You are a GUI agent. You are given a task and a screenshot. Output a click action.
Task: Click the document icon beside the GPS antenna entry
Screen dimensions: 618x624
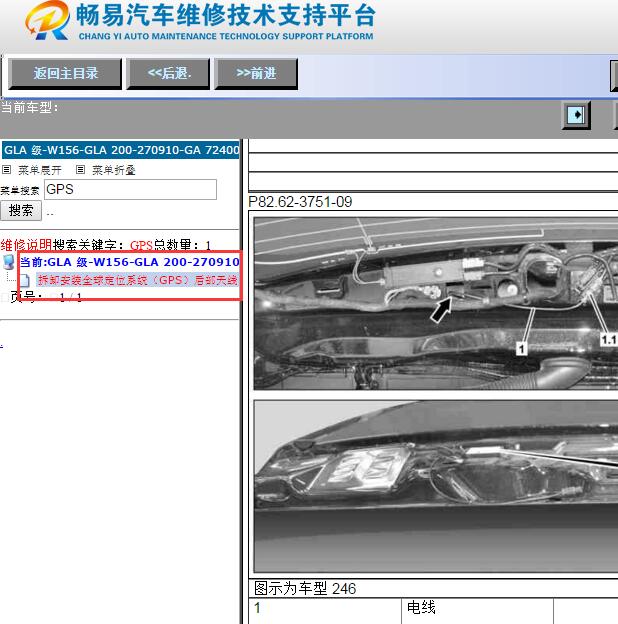[25, 281]
